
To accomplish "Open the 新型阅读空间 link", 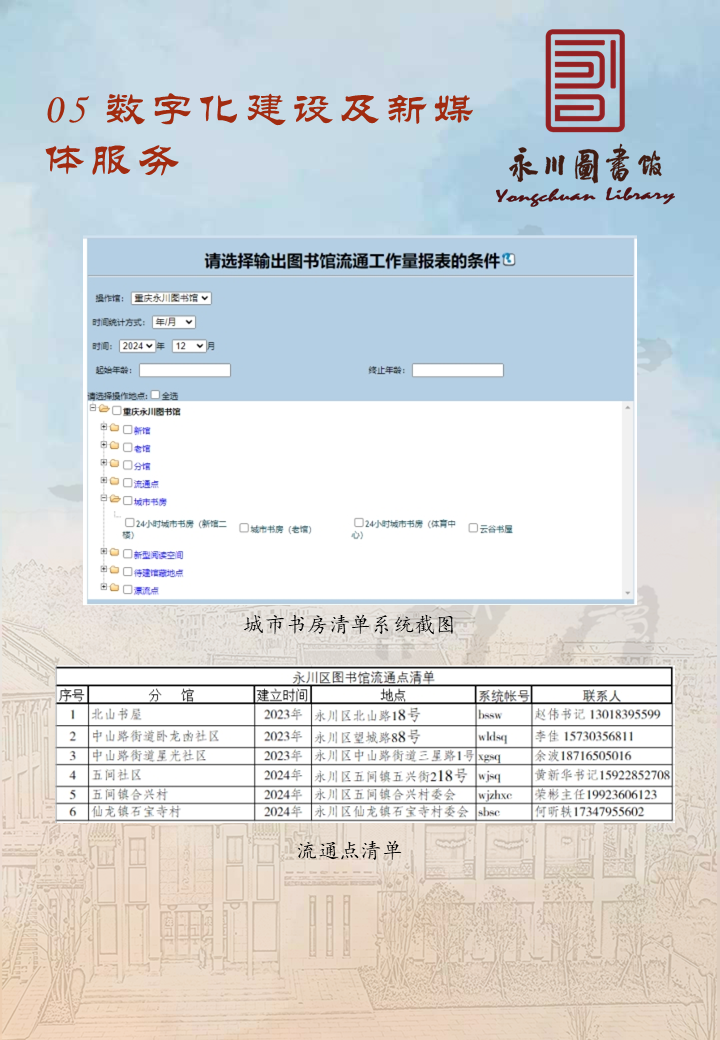I will 158,554.
